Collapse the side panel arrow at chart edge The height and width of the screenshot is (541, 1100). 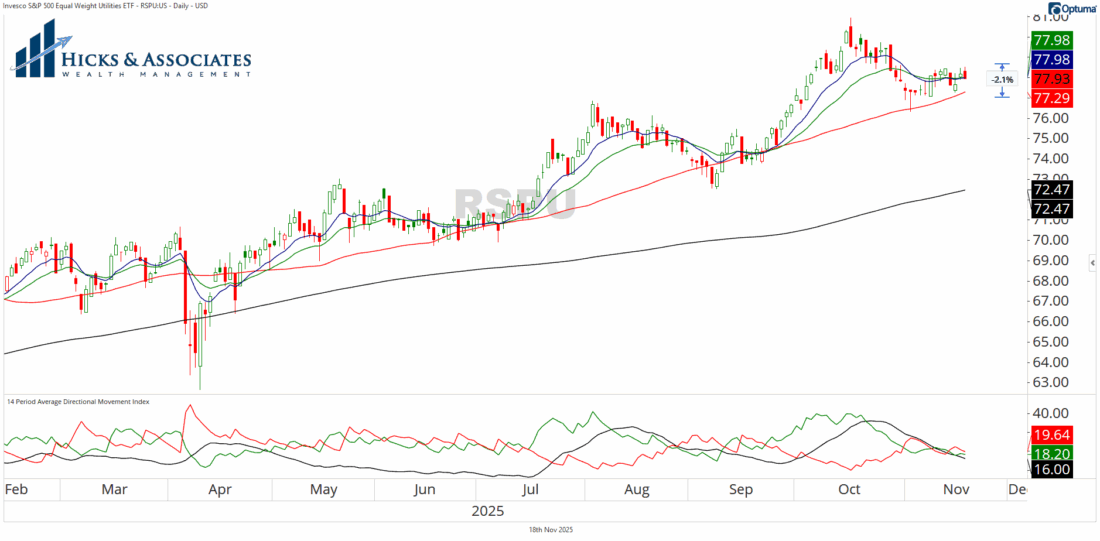[x=1092, y=262]
